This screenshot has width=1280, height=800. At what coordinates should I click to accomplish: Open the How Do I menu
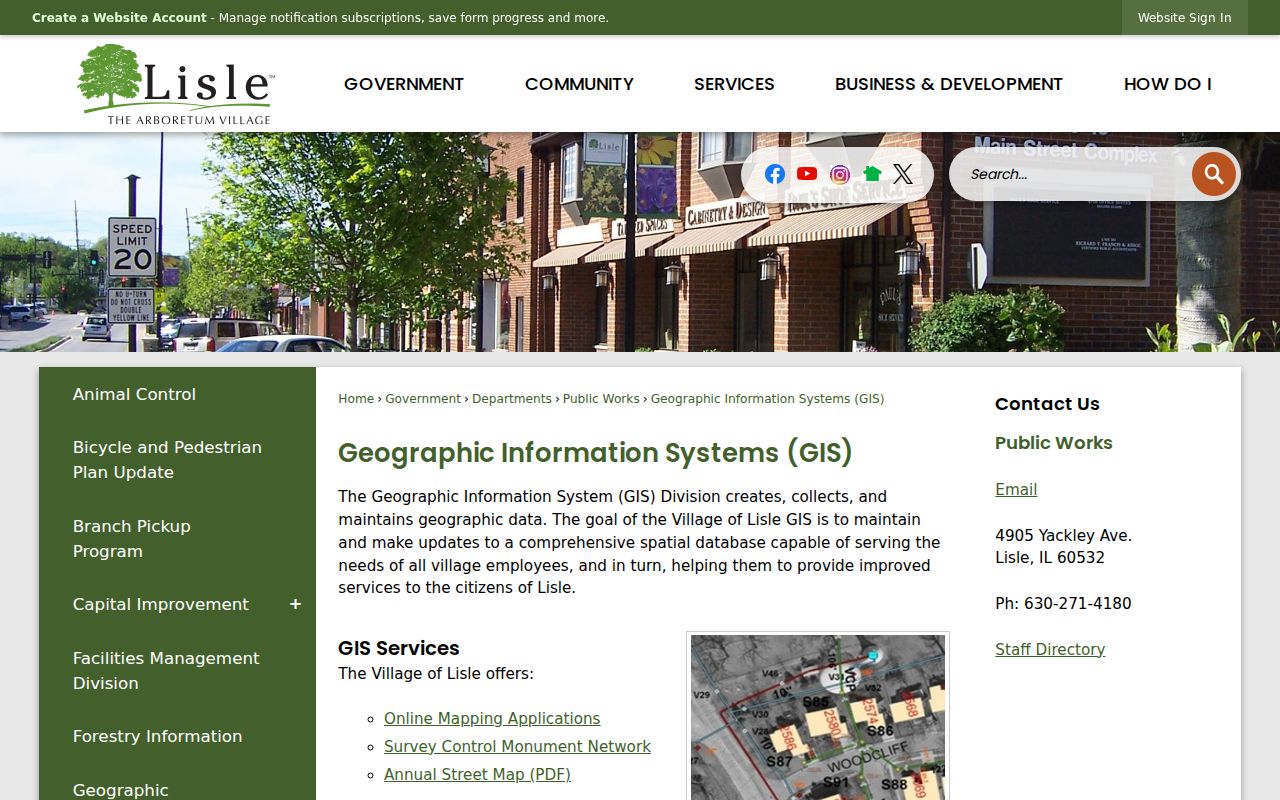(1168, 84)
